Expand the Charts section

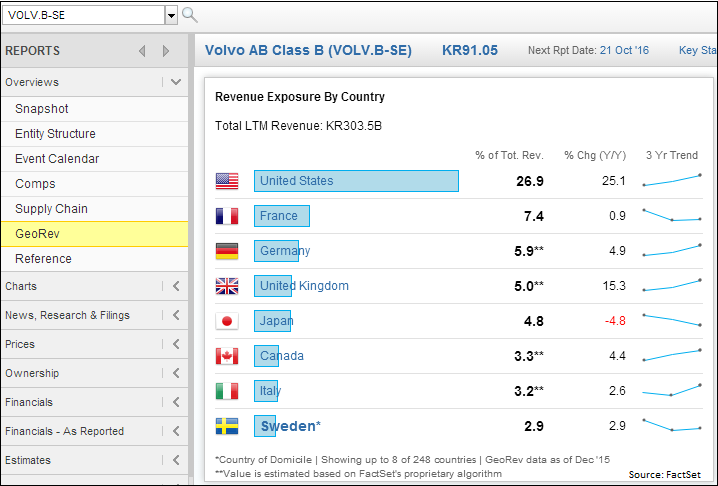[x=176, y=286]
